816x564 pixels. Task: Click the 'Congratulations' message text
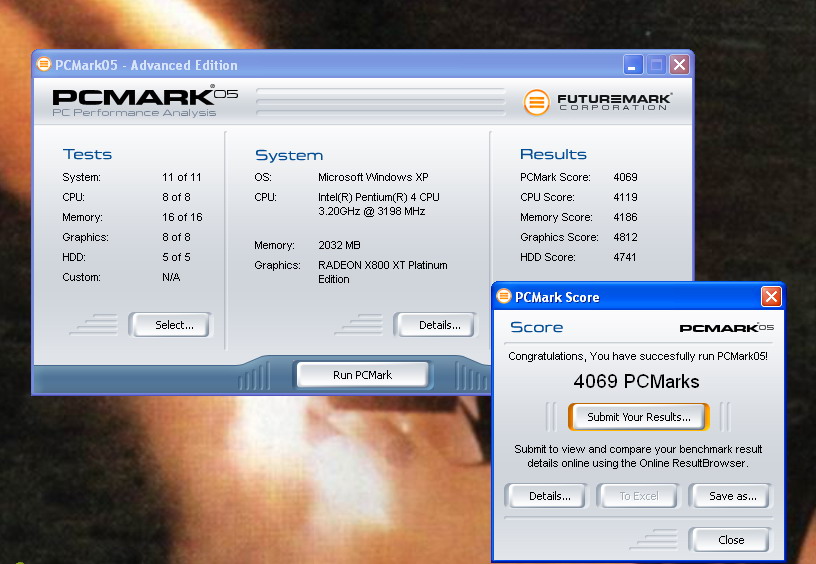[638, 356]
